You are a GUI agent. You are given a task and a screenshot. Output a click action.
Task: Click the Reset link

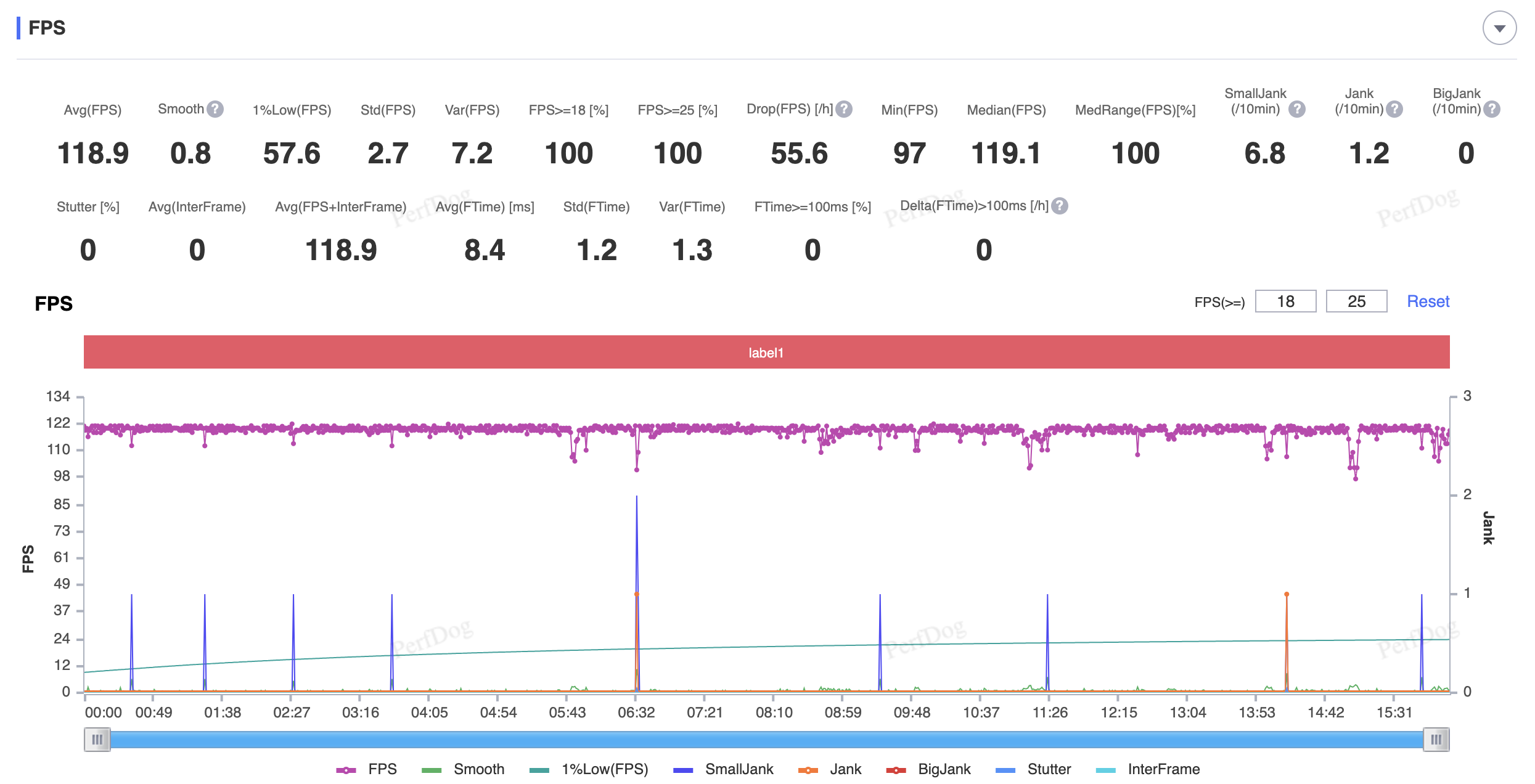1428,301
